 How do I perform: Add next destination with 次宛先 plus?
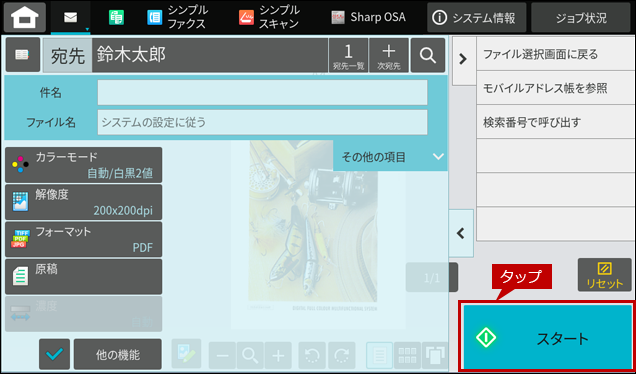coord(389,55)
